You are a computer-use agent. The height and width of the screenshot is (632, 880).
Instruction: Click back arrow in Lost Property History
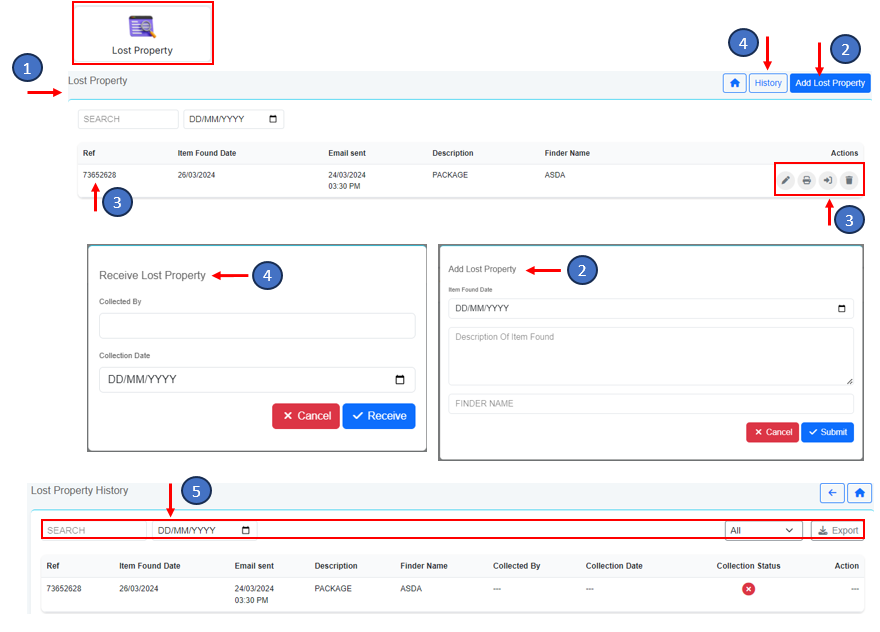(832, 493)
